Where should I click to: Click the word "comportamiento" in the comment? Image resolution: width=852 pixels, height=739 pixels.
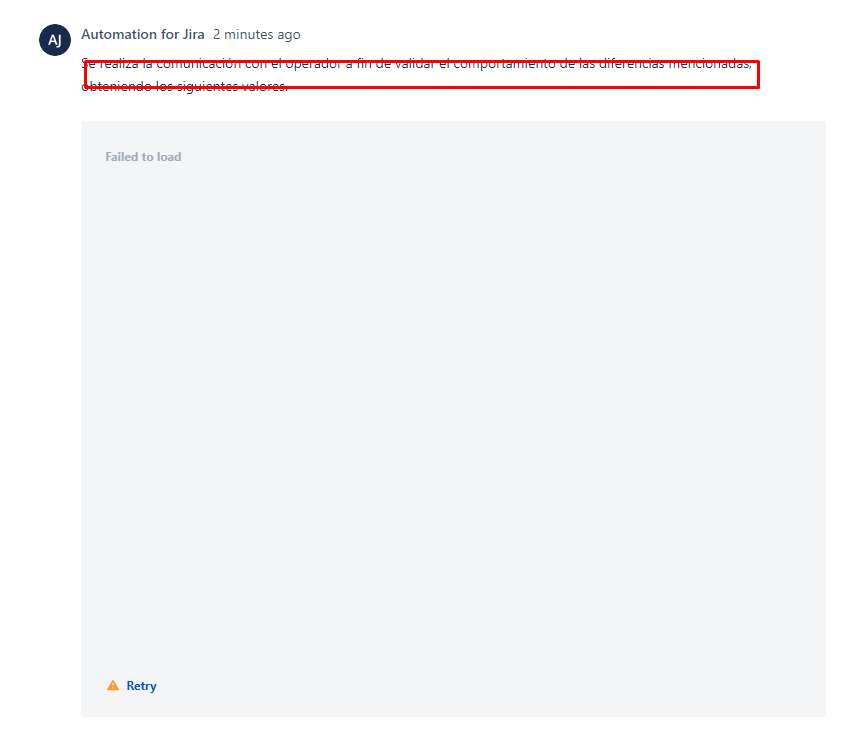[x=504, y=64]
